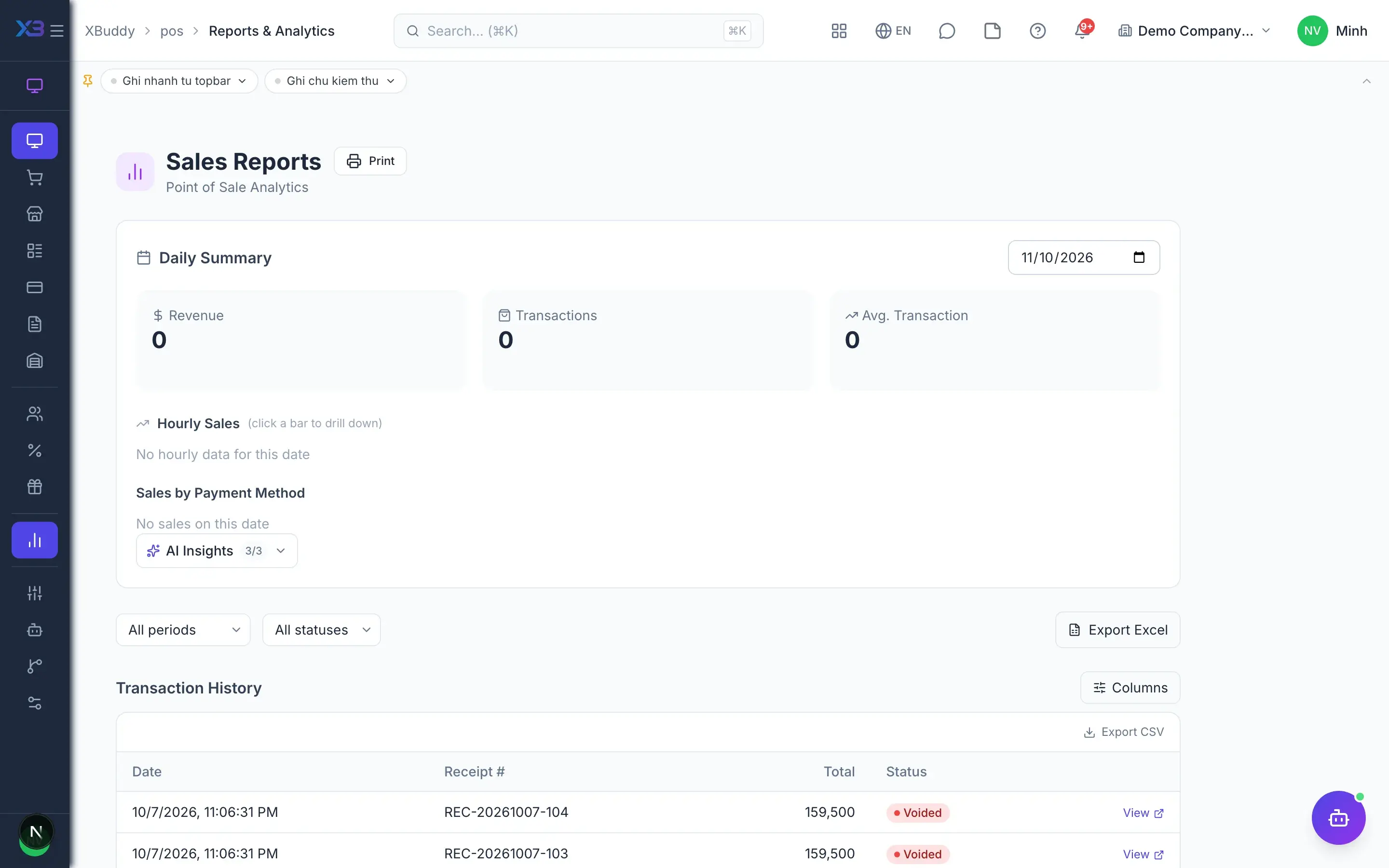Image resolution: width=1389 pixels, height=868 pixels.
Task: Open the All periods filter dropdown
Action: tap(183, 630)
